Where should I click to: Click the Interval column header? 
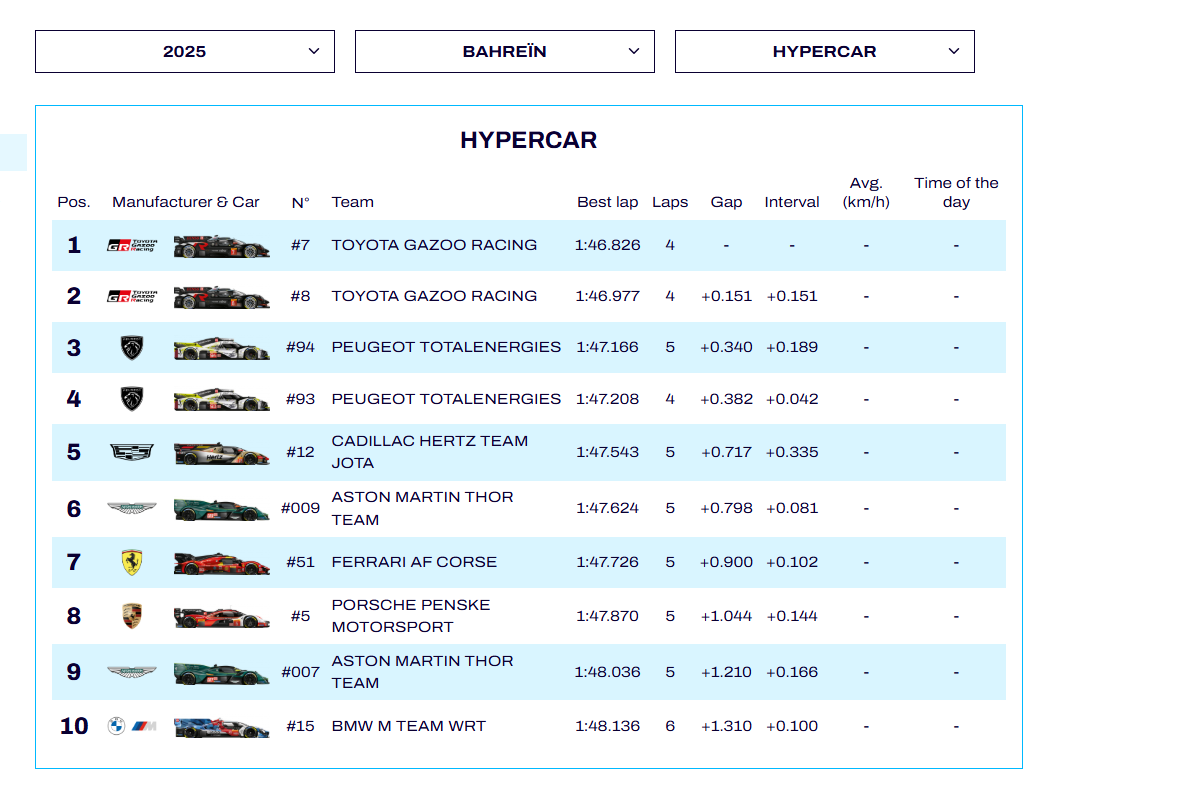(792, 202)
